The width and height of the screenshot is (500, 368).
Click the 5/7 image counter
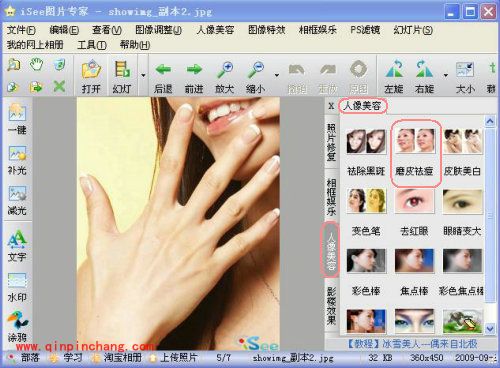pos(223,358)
